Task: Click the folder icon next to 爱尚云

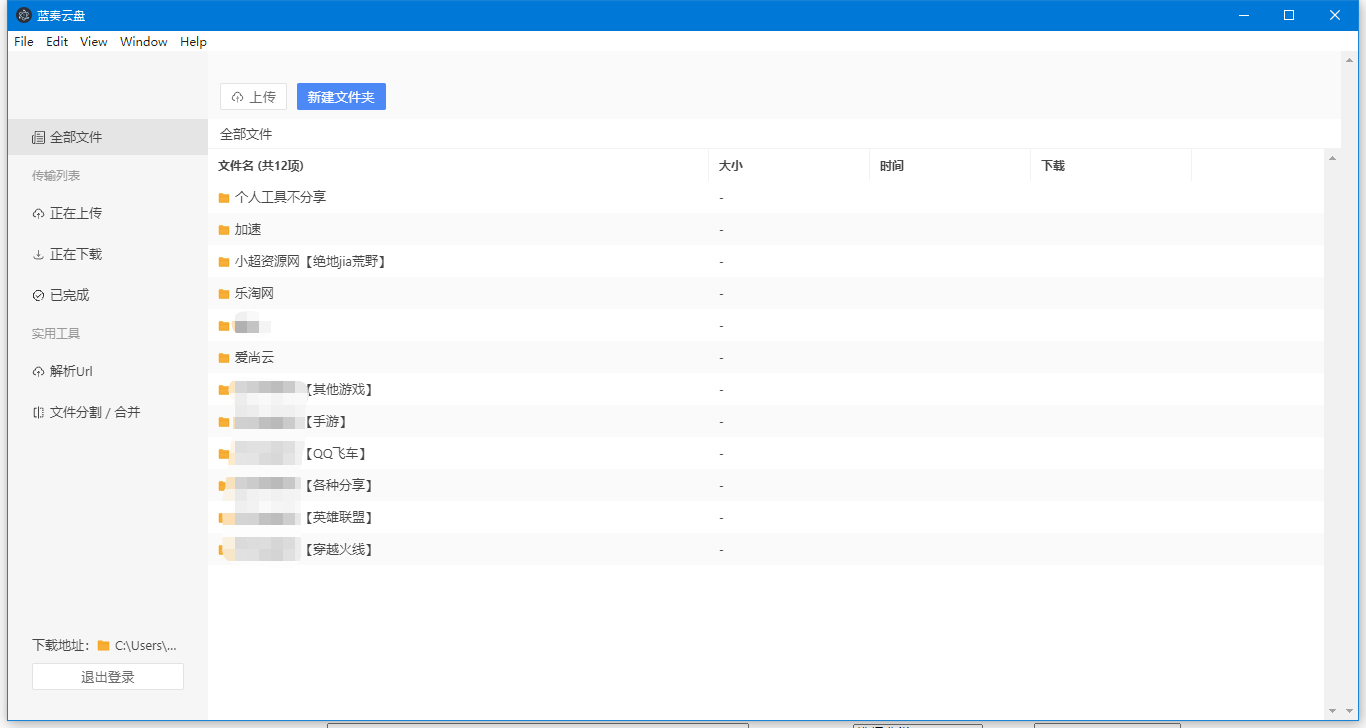Action: point(222,357)
